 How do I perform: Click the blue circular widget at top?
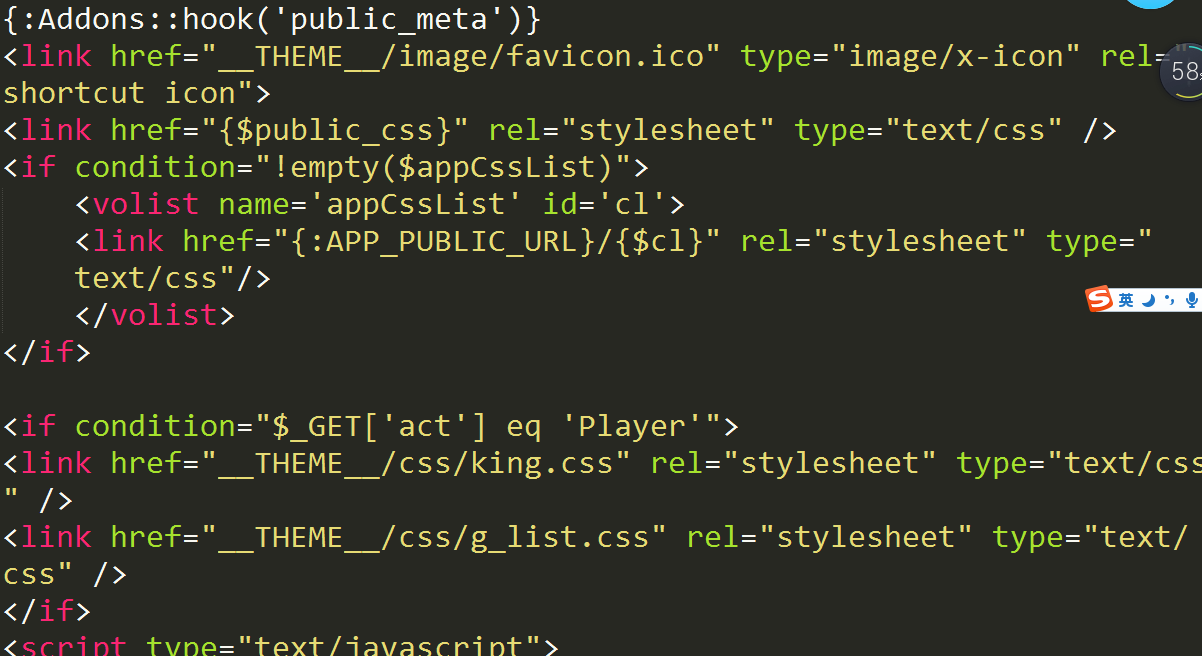point(1150,3)
